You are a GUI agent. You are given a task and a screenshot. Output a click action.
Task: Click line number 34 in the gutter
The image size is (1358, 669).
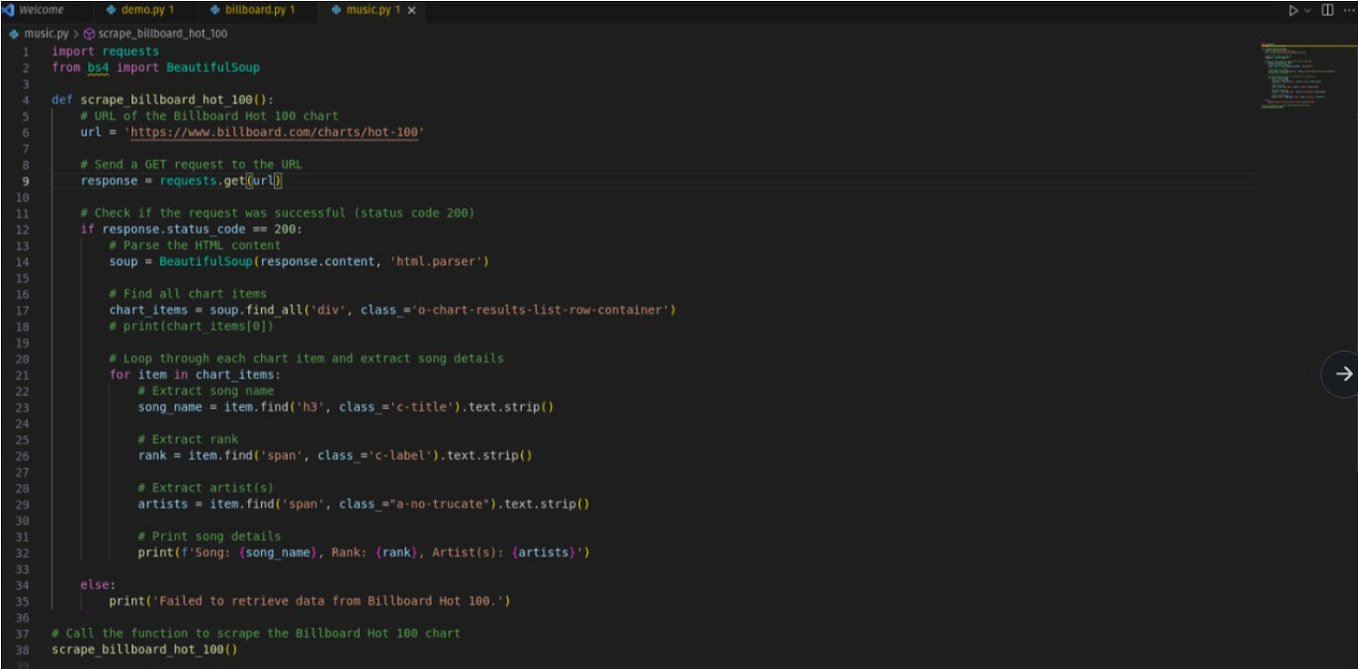(x=24, y=585)
